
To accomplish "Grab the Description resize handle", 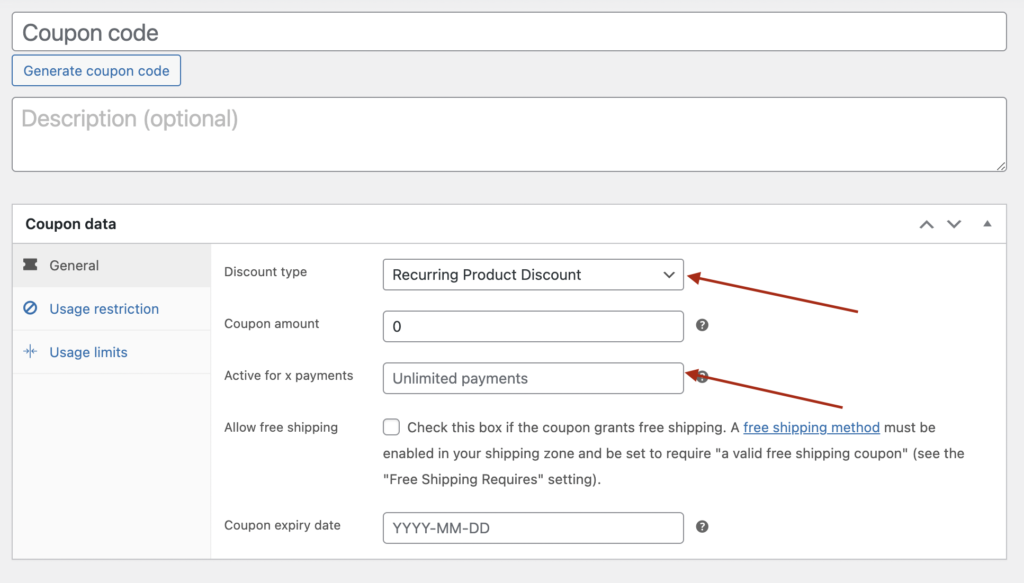I will click(x=1001, y=166).
